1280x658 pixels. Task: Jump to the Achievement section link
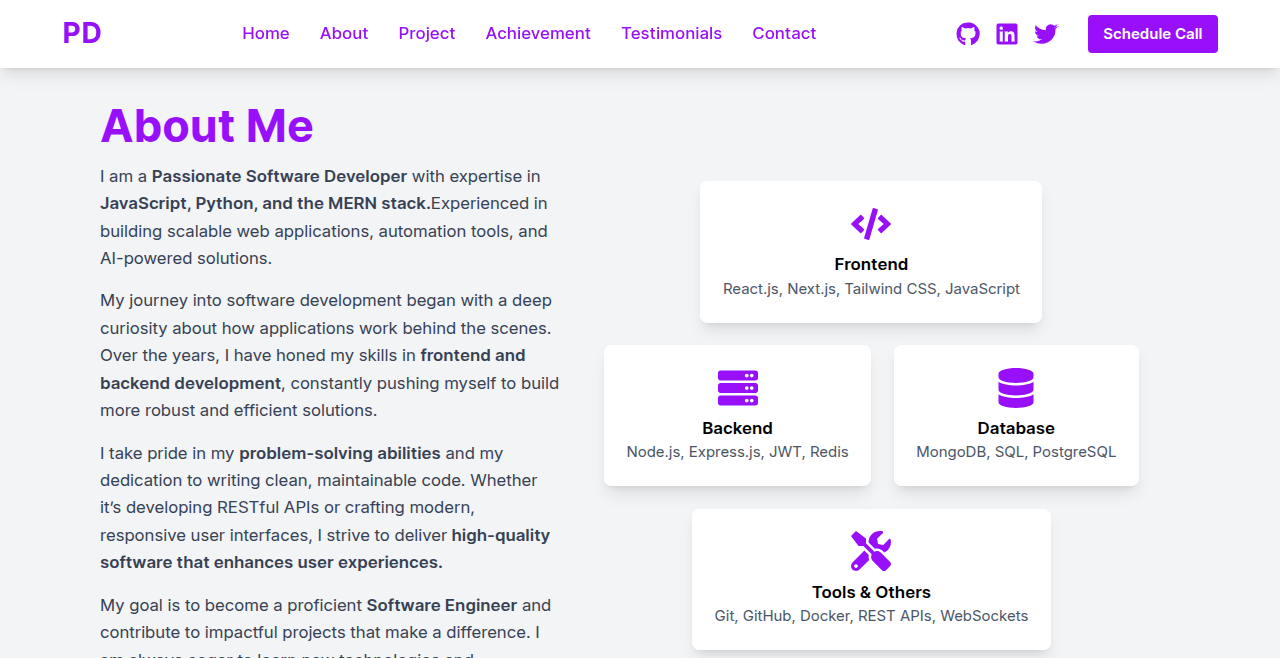click(538, 33)
